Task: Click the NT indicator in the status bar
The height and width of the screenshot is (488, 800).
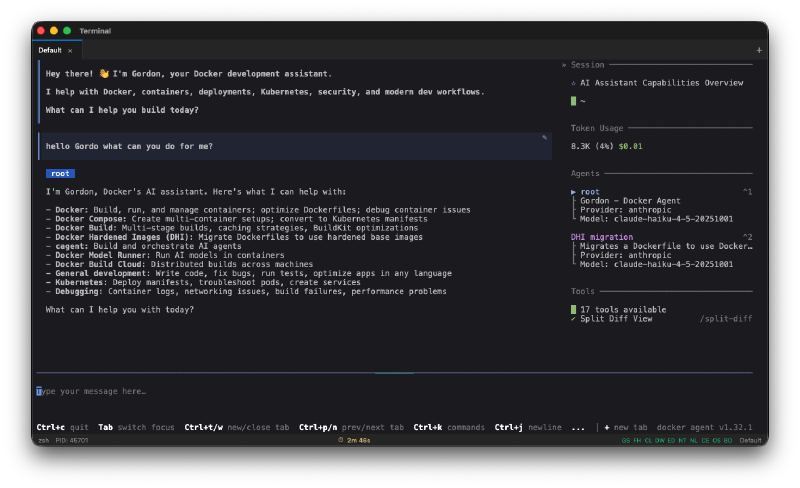Action: click(x=682, y=440)
